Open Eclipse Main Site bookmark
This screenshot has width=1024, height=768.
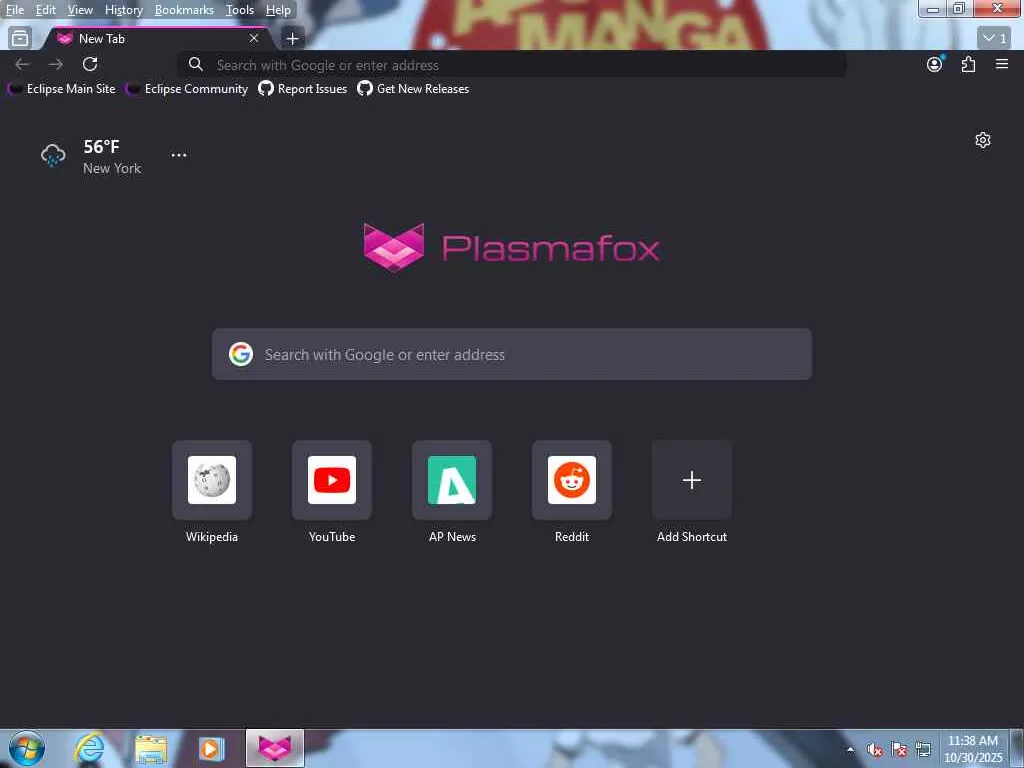pos(62,89)
